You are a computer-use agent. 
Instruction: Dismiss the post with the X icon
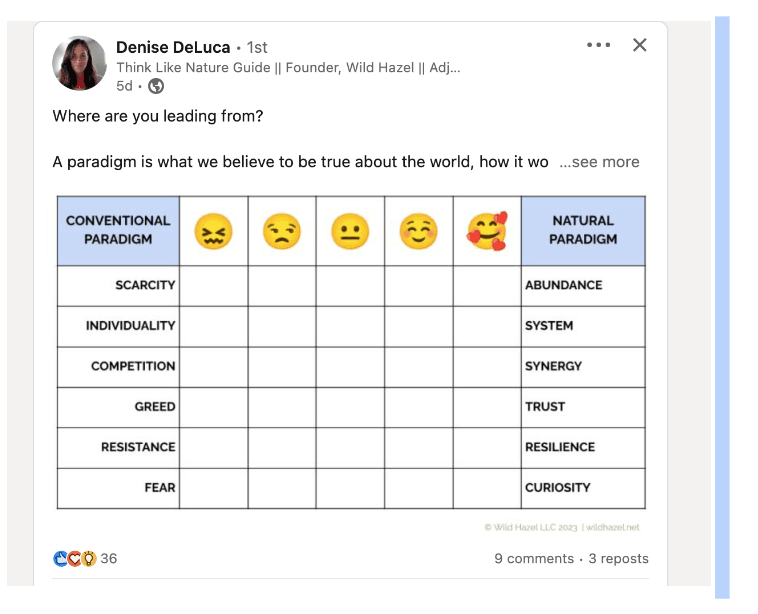point(640,45)
